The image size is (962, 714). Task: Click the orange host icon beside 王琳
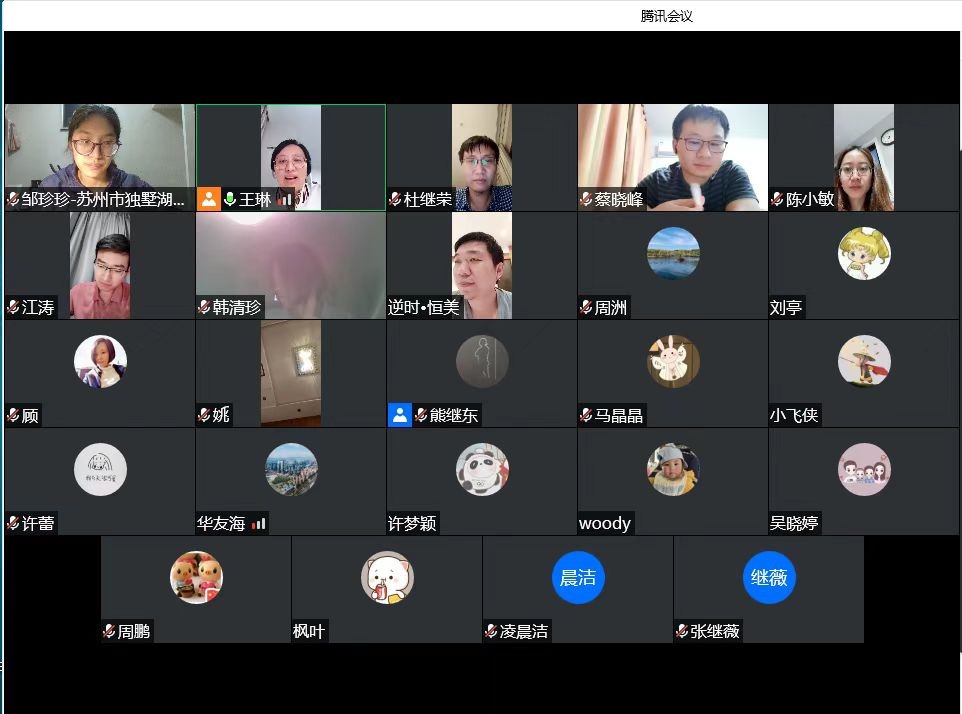click(208, 199)
